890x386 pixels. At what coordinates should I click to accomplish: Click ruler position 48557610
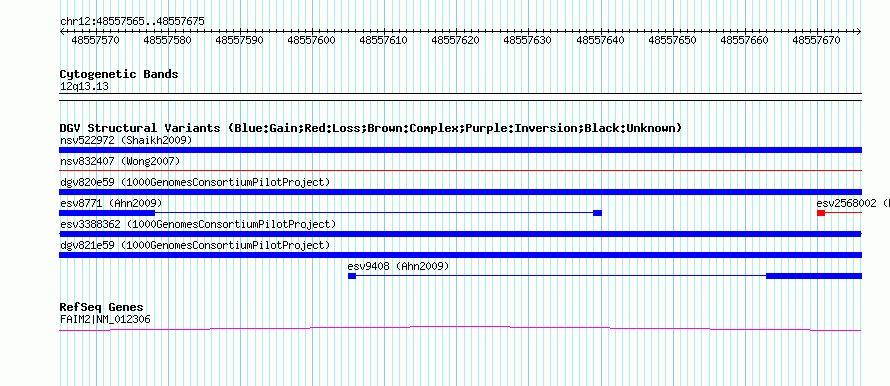(x=384, y=40)
